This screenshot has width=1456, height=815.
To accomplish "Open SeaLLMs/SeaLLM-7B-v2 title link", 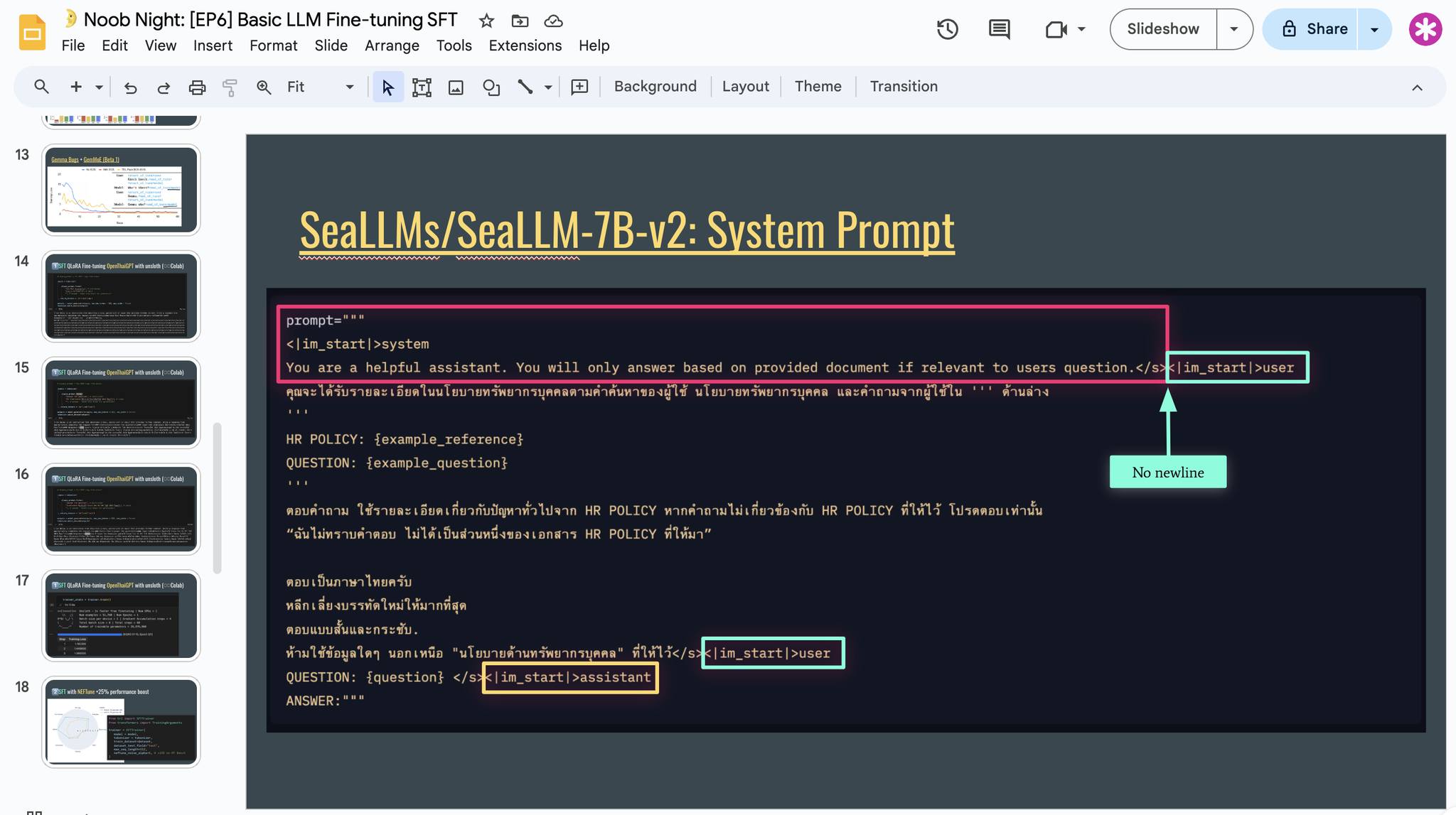I will click(627, 230).
